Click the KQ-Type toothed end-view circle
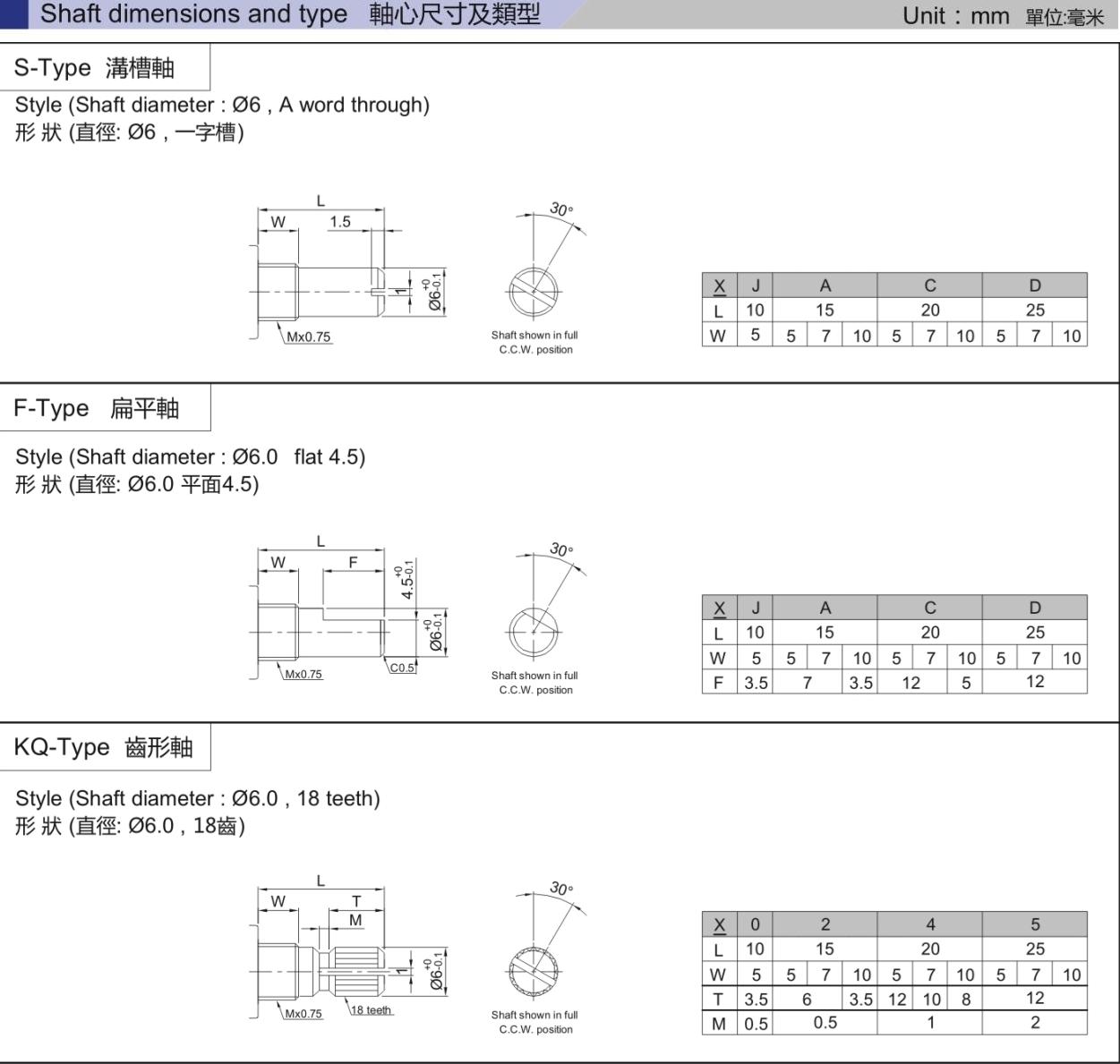This screenshot has height=1064, width=1120. coord(534,970)
